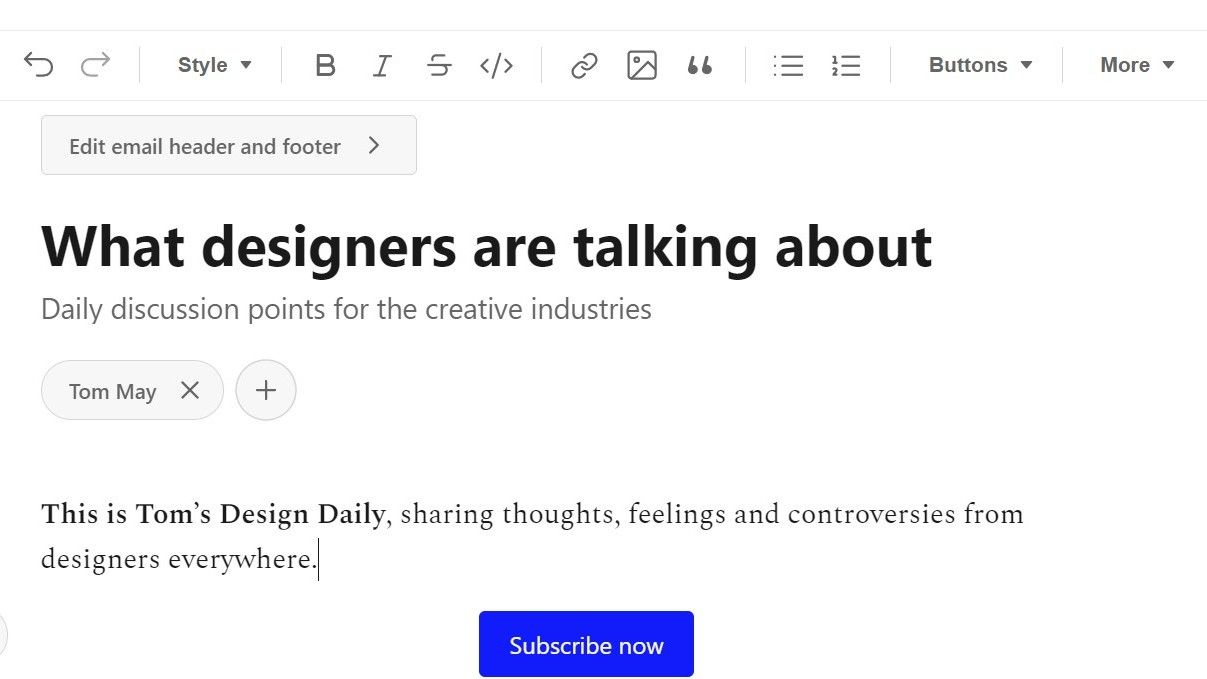The height and width of the screenshot is (679, 1207).
Task: Open the Style dropdown
Action: tap(215, 65)
